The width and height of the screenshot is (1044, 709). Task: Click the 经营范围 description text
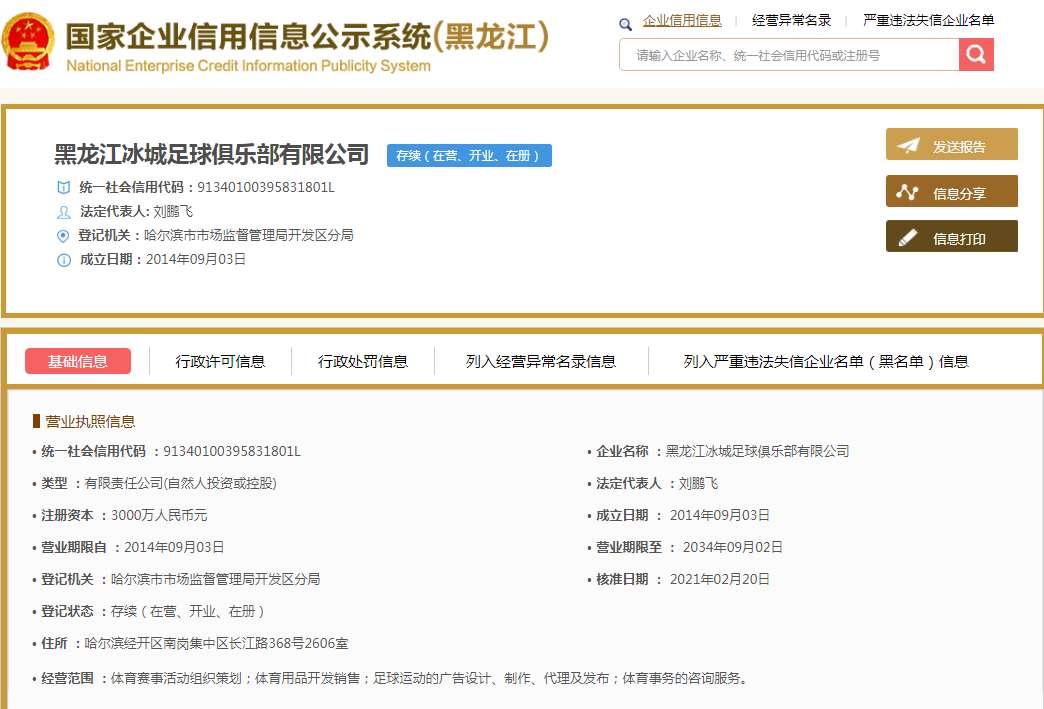[x=430, y=678]
